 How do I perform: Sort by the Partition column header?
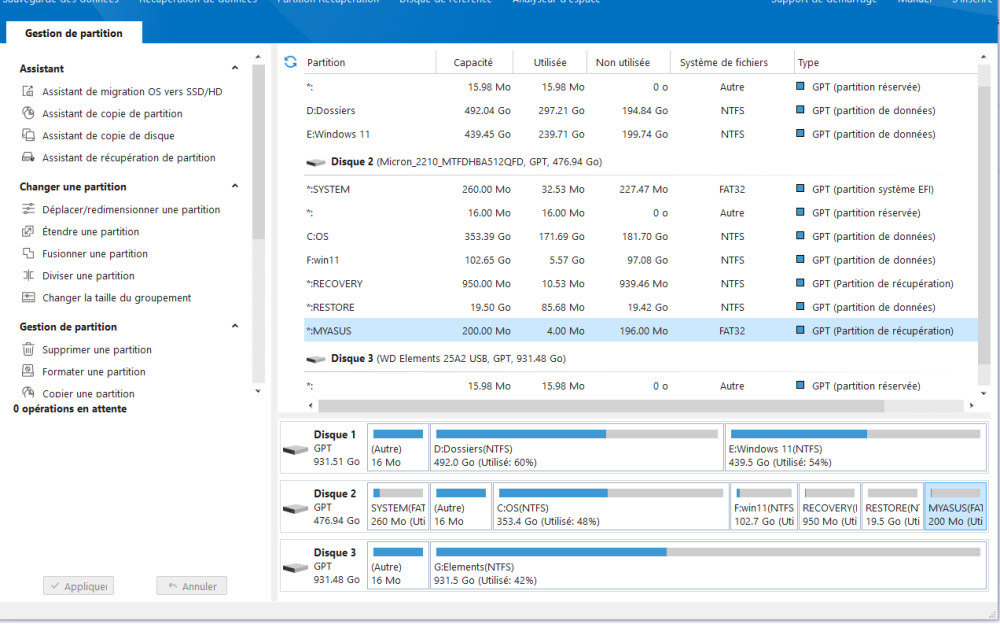[369, 62]
